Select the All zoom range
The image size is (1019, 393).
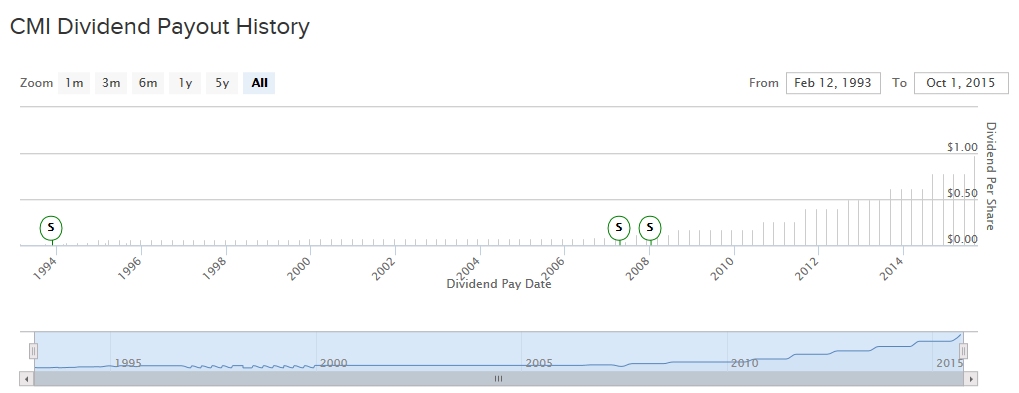tap(259, 83)
